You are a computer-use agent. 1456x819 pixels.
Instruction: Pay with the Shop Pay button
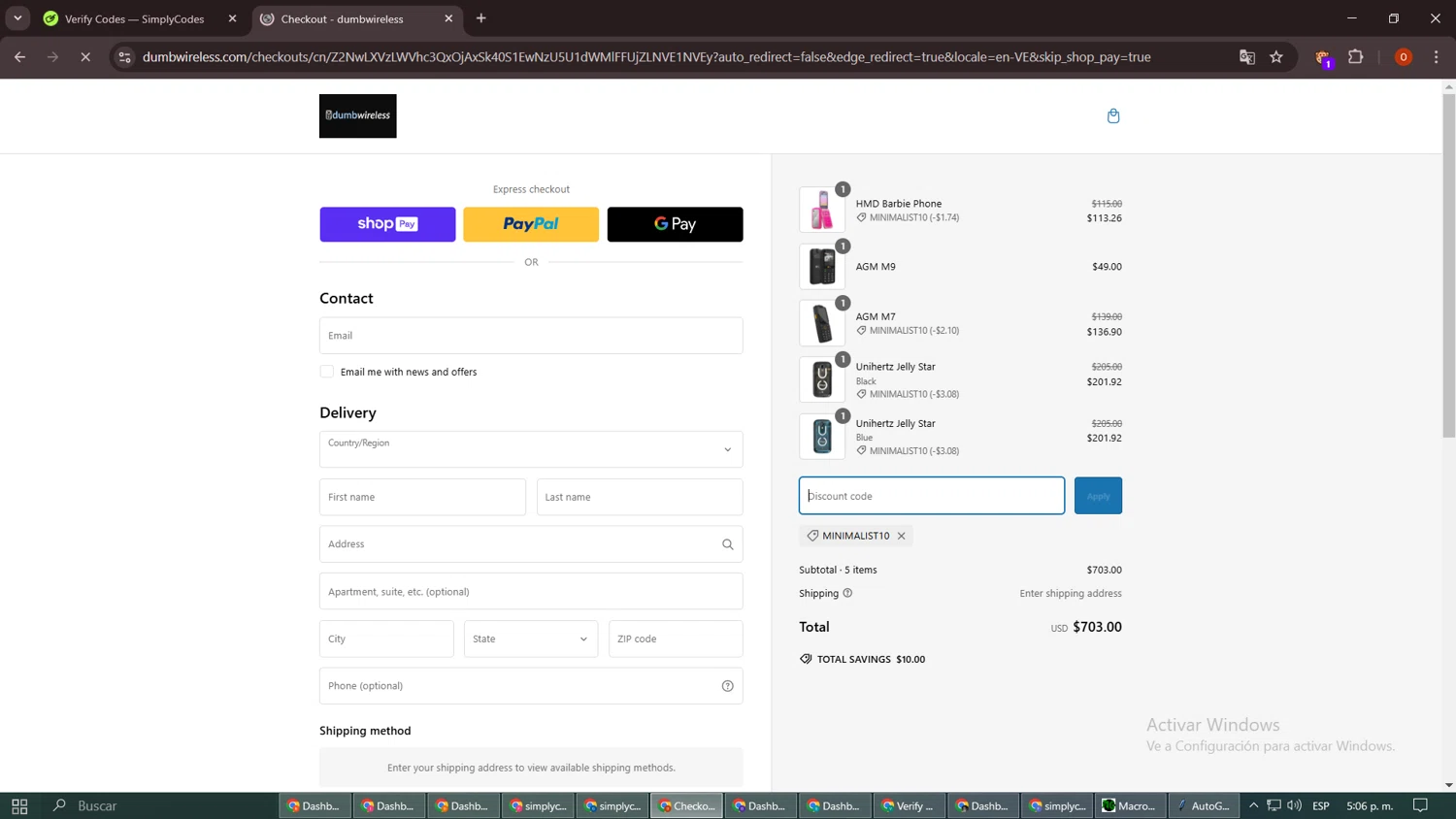387,224
